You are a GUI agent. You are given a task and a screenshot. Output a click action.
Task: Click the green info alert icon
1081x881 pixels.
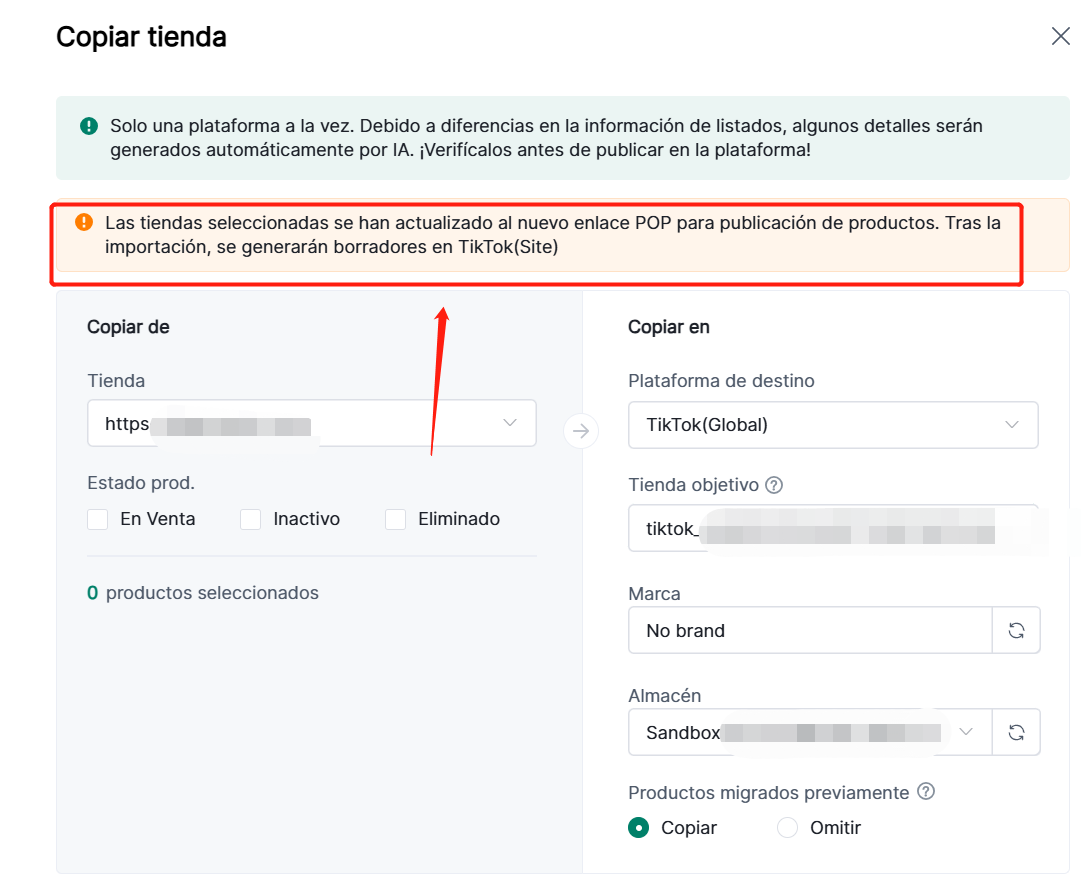tap(89, 126)
